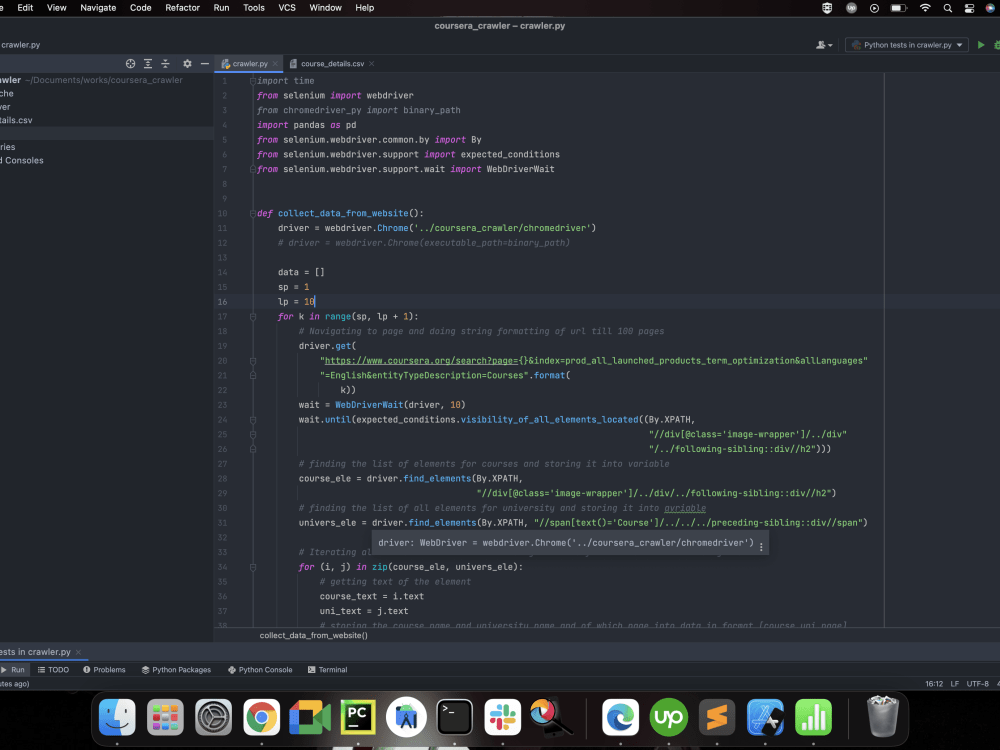This screenshot has width=1000, height=750.
Task: Open Launchpad from the Dock
Action: [165, 717]
